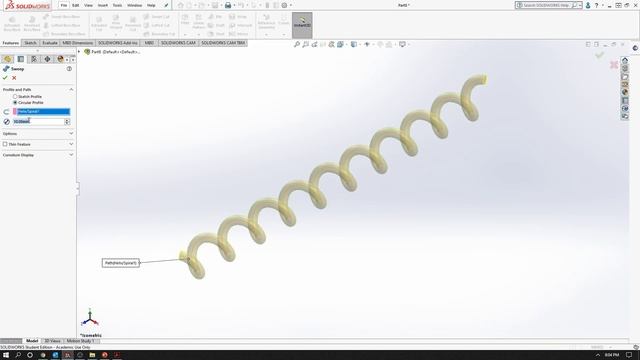640x360 pixels.
Task: Click Extruded Cut tool
Action: (x=99, y=24)
